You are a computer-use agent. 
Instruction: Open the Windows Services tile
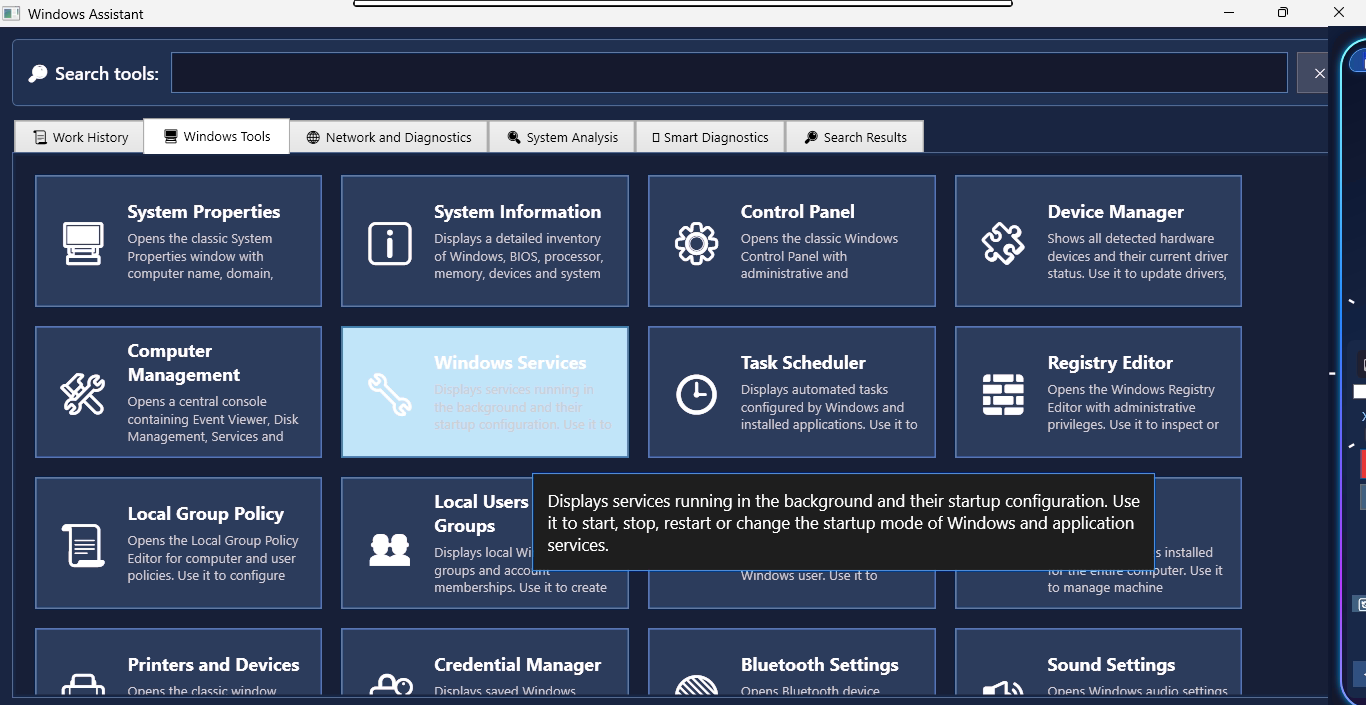click(485, 392)
